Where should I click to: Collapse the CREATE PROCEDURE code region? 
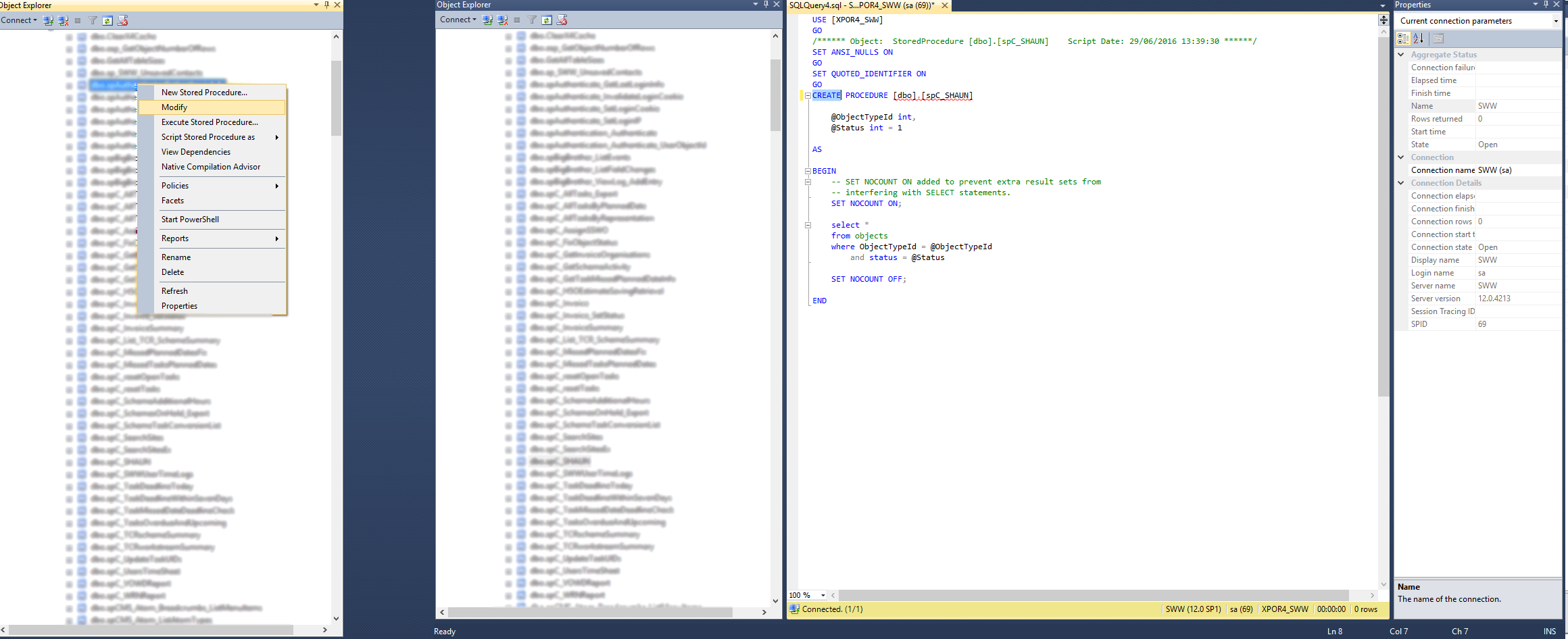[808, 95]
